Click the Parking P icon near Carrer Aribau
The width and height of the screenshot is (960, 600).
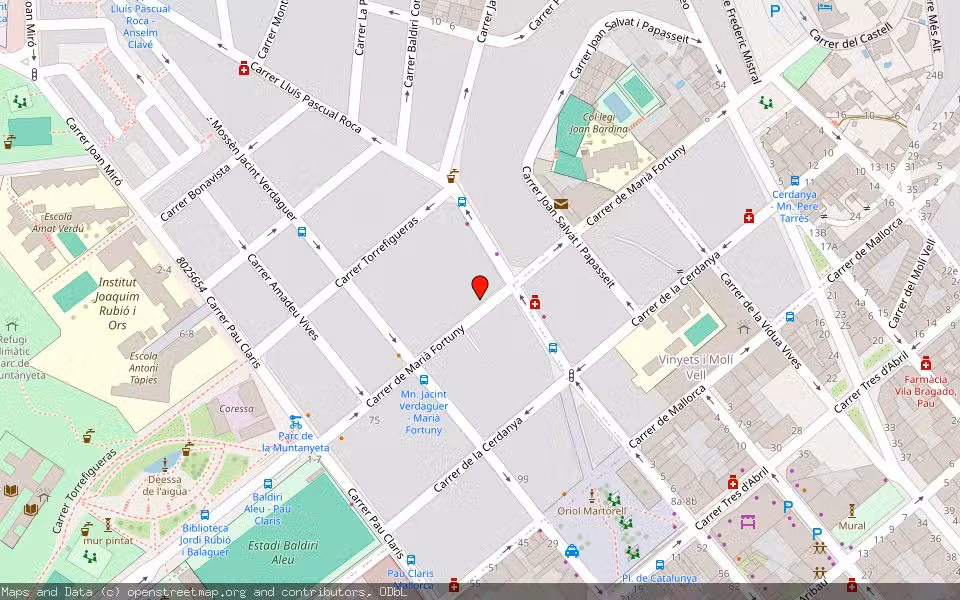click(817, 533)
